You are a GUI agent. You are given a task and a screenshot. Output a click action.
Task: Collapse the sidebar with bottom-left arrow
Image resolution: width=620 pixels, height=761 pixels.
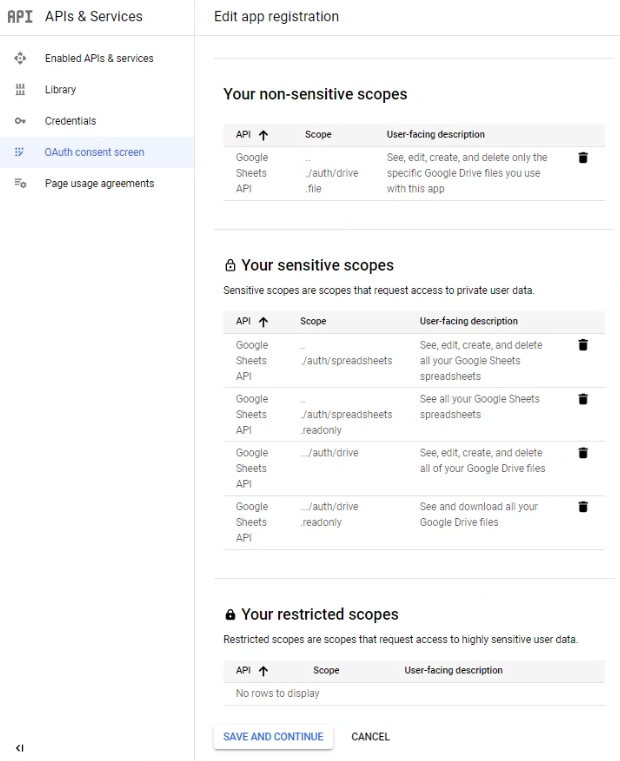[x=19, y=746]
